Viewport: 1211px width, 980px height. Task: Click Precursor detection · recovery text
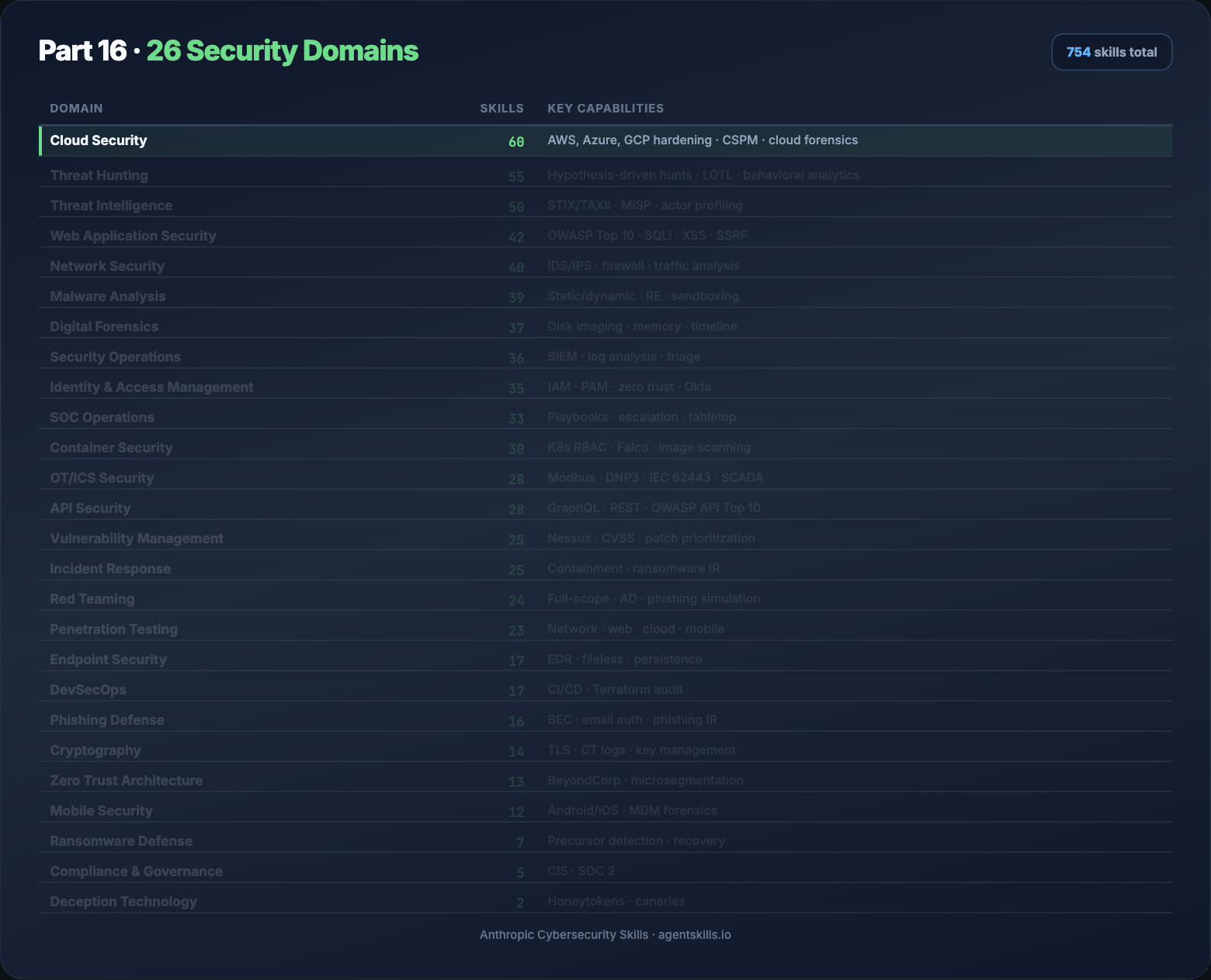637,841
